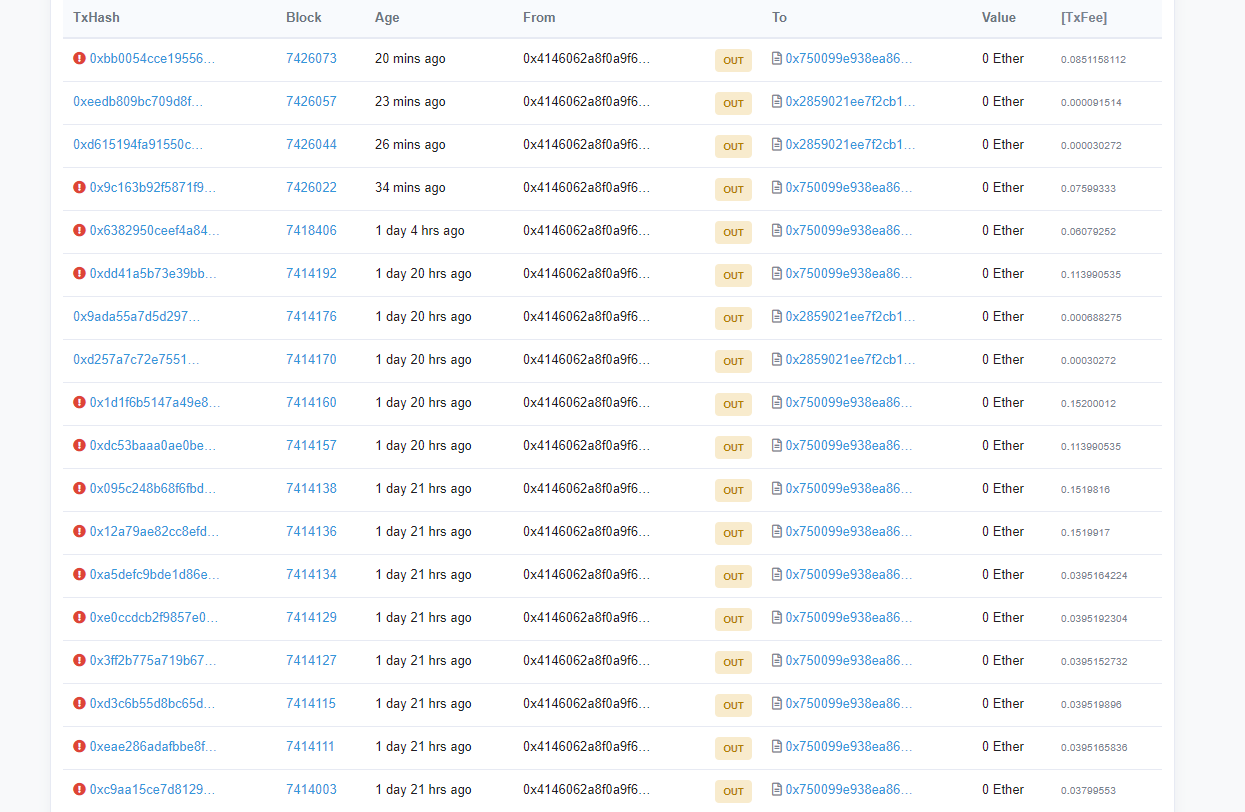Click the failed icon beside 0x3ff2b775a719b67
This screenshot has height=812, width=1245.
(80, 660)
